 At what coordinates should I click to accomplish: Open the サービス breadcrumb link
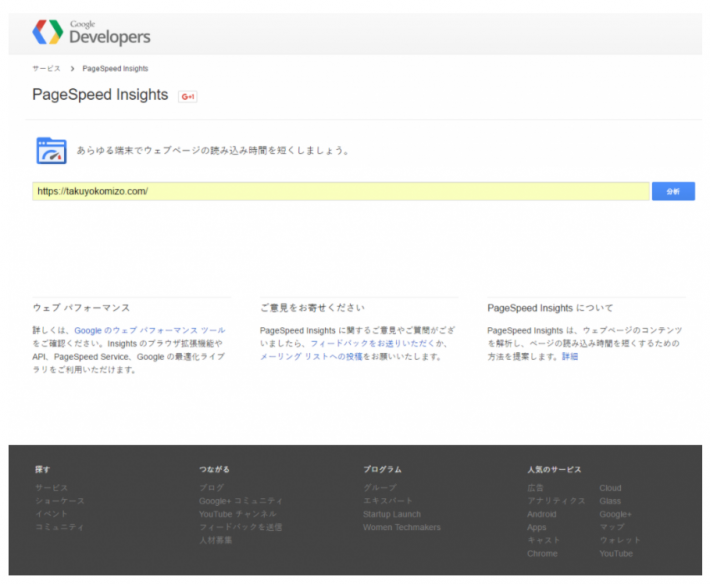tap(47, 68)
